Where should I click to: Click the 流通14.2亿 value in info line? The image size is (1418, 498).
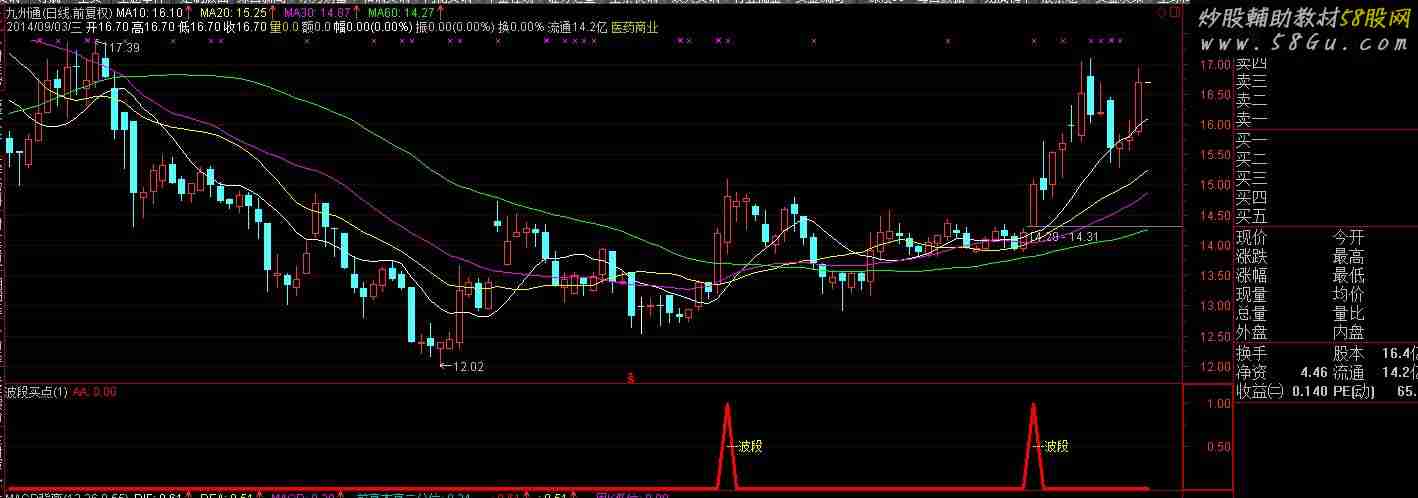click(575, 28)
